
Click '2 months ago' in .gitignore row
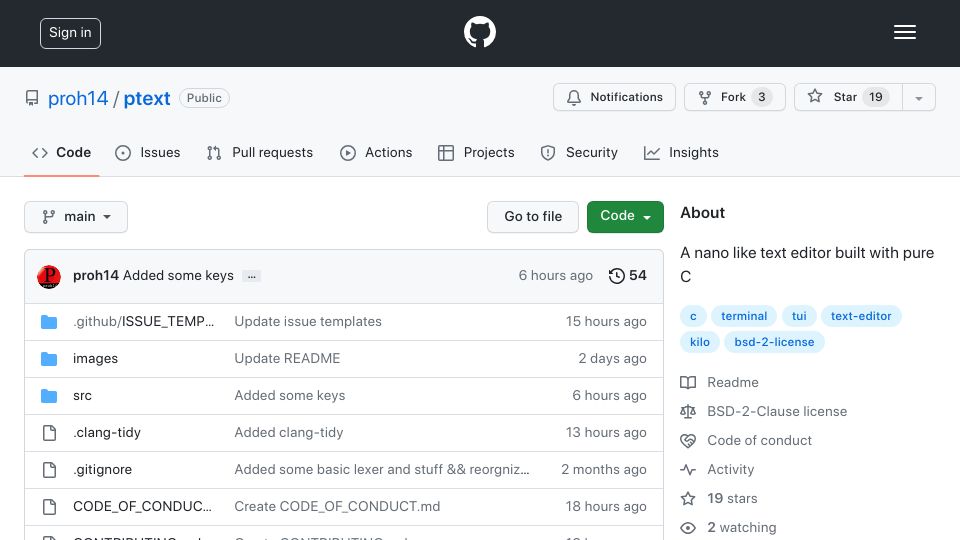tap(604, 470)
